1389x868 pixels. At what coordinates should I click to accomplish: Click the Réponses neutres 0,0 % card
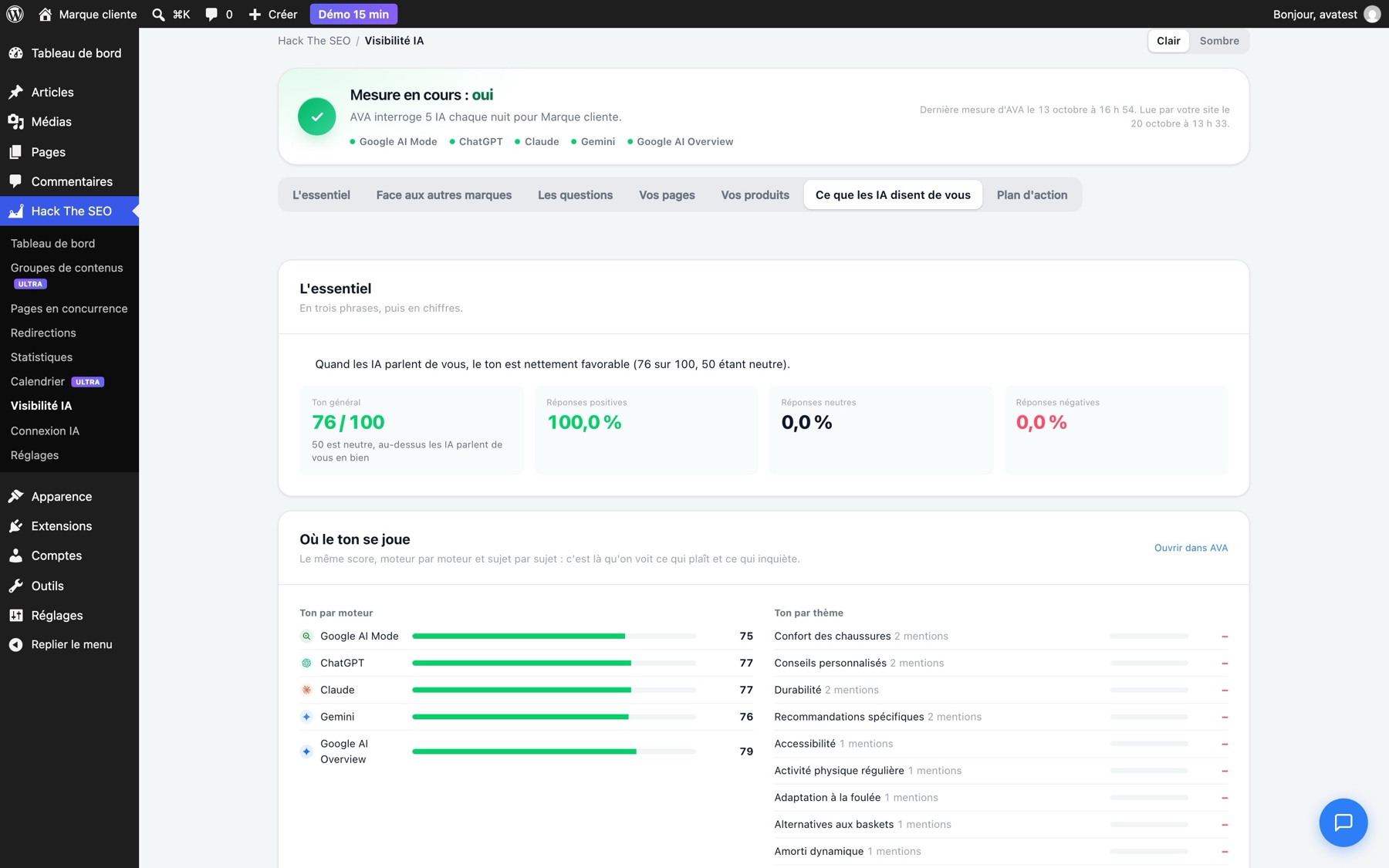pos(881,430)
